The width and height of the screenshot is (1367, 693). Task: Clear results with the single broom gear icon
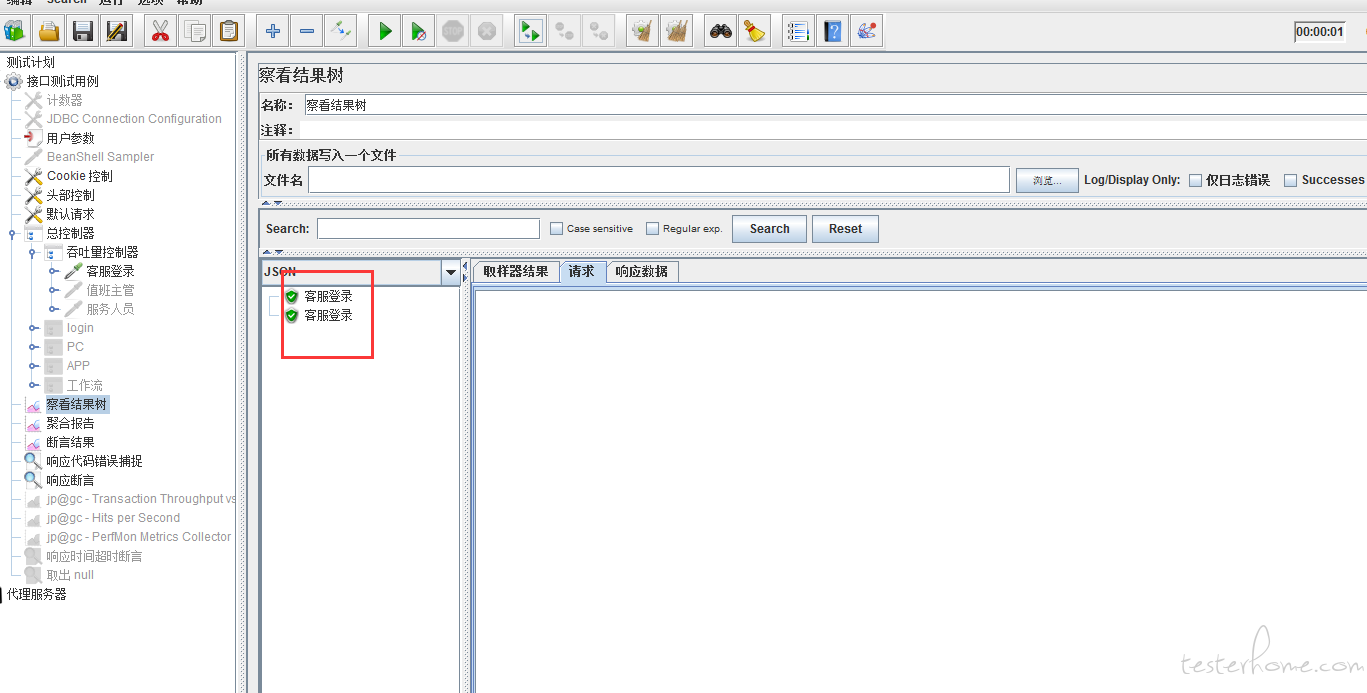point(642,31)
